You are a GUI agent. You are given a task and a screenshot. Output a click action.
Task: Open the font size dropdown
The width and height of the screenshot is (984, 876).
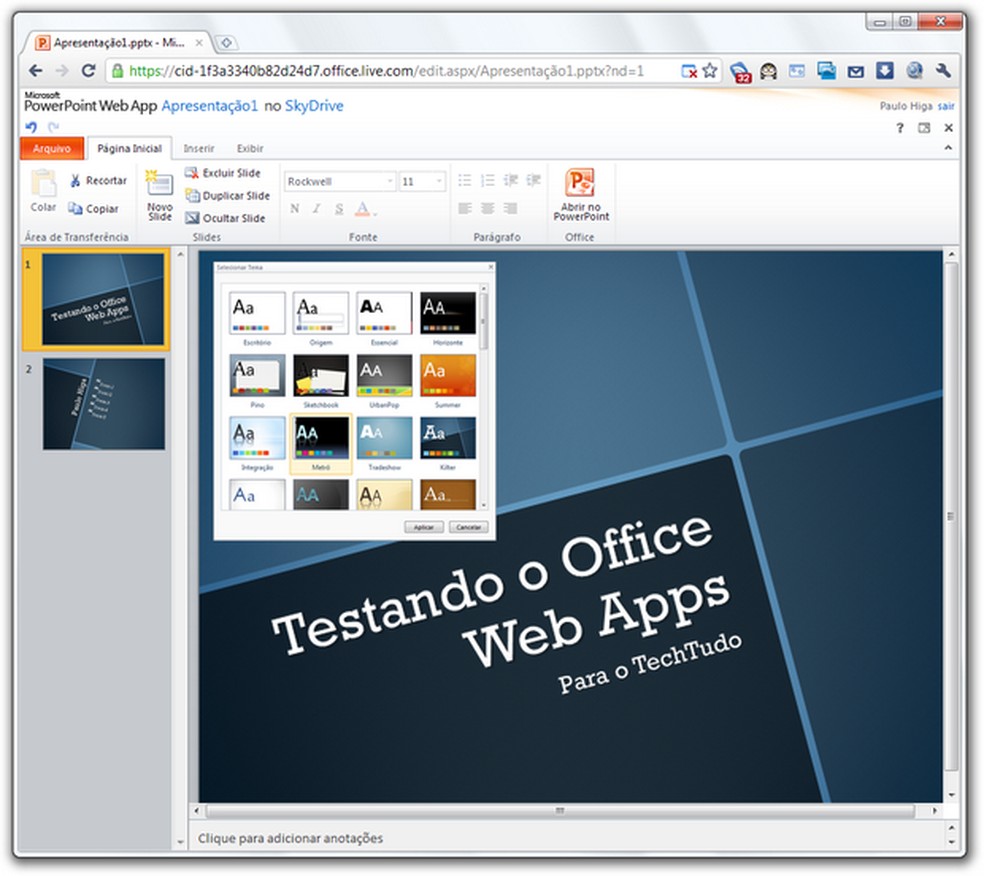tap(437, 181)
